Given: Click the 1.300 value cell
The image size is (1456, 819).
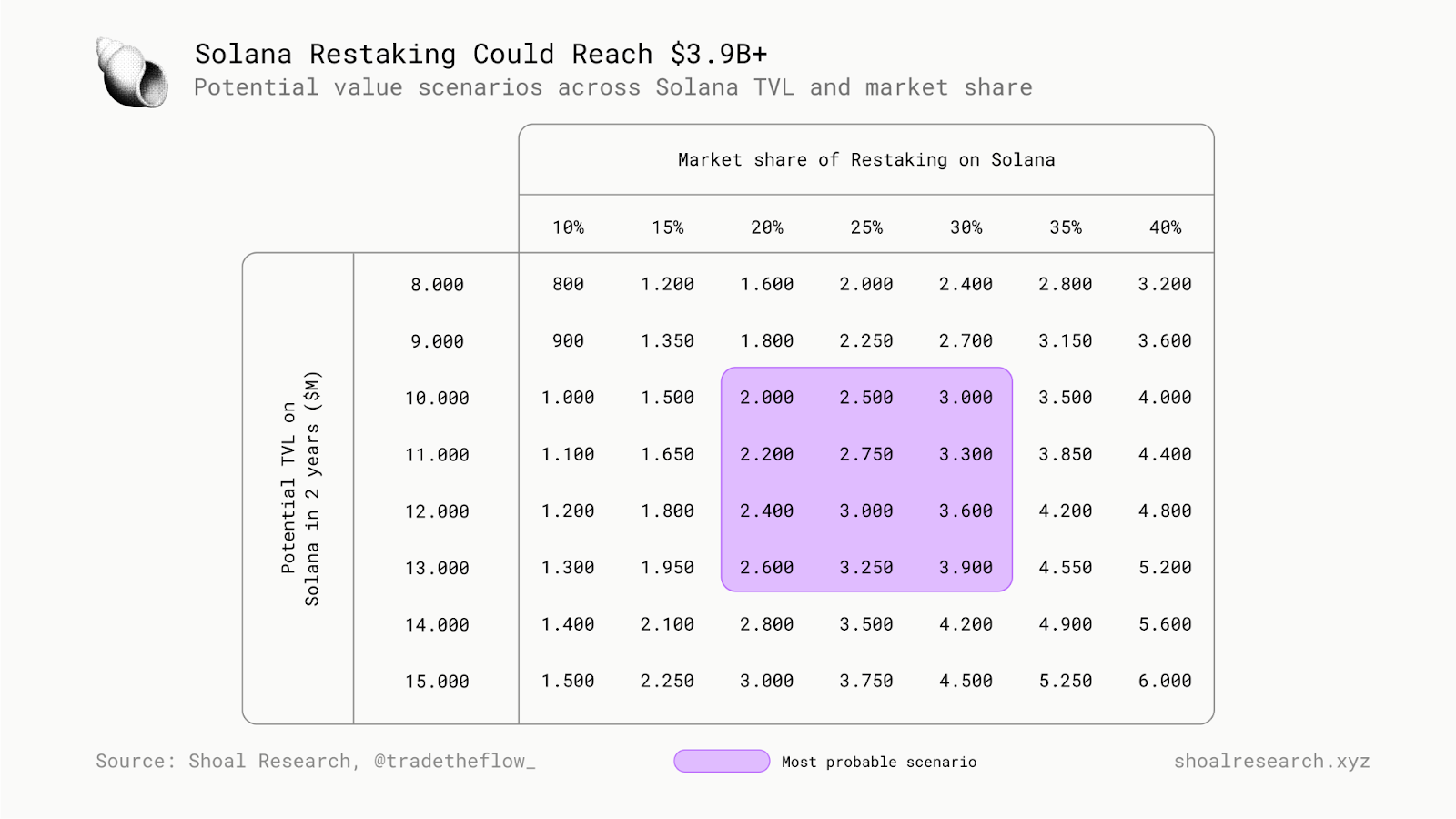Looking at the screenshot, I should [568, 568].
